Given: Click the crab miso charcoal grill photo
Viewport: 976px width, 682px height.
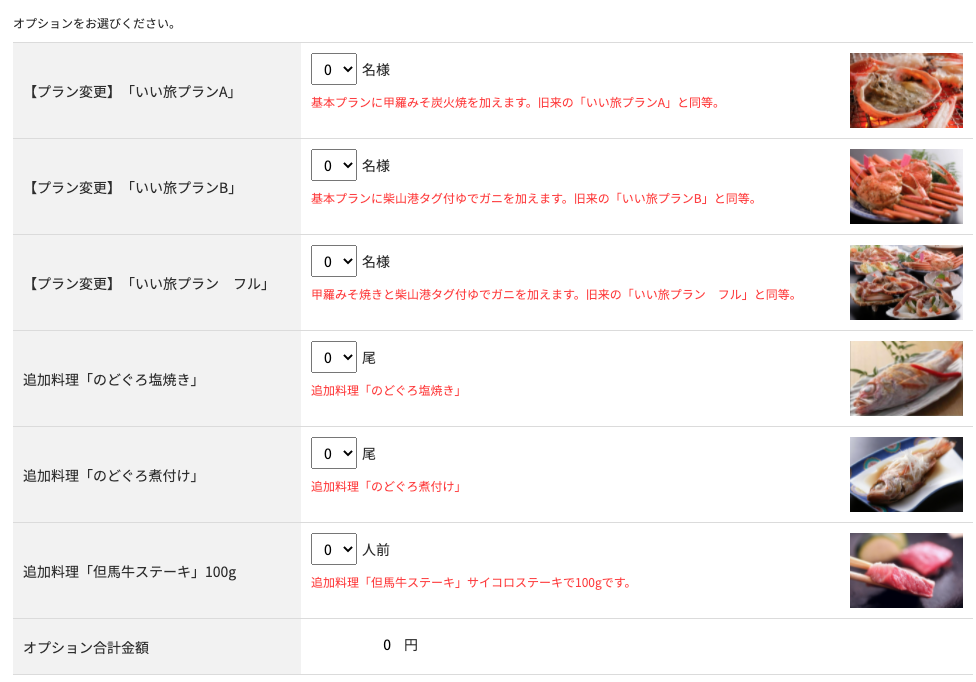Looking at the screenshot, I should 906,90.
